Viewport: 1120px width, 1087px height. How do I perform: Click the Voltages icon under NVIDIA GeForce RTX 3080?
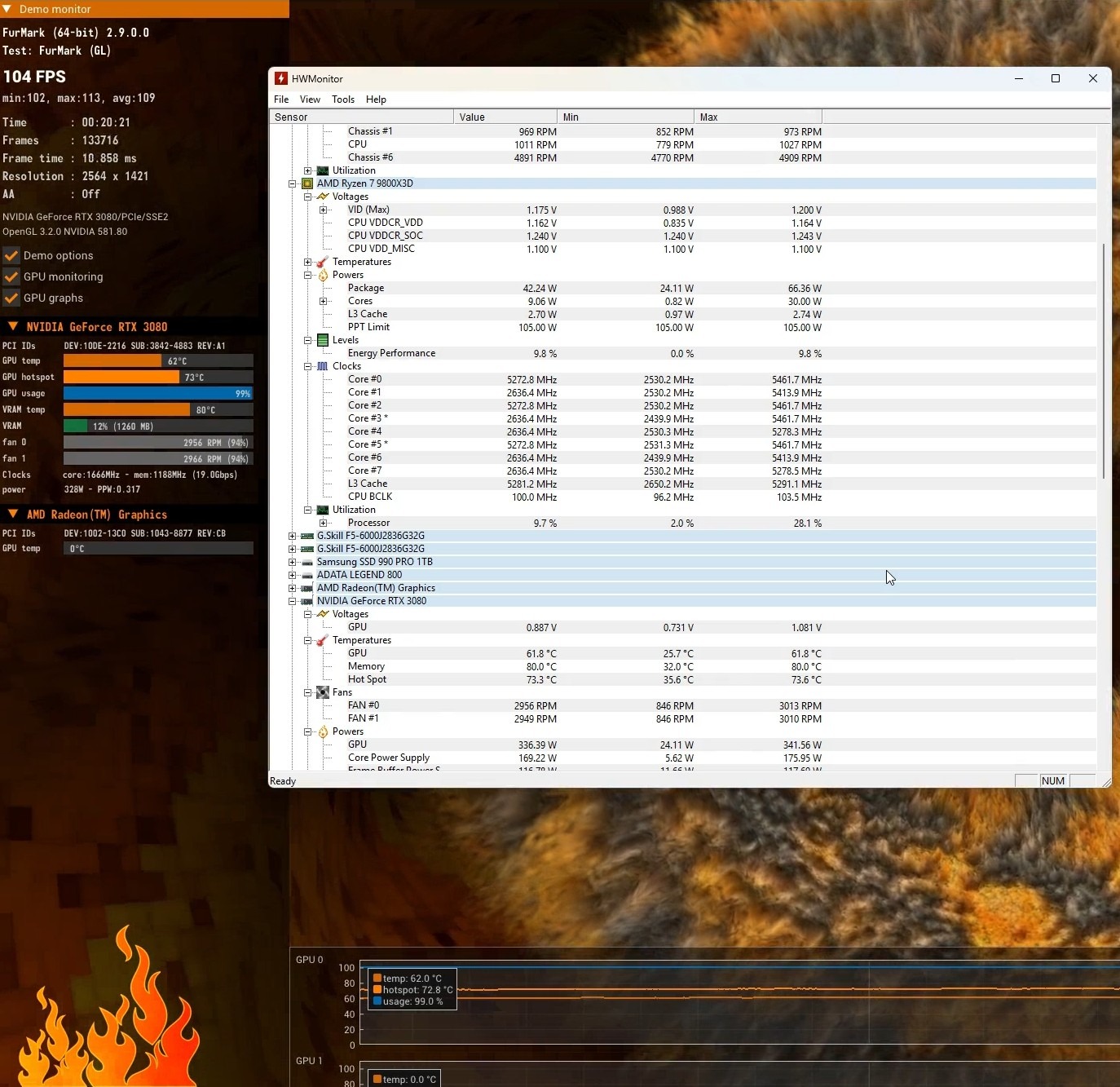pyautogui.click(x=323, y=614)
